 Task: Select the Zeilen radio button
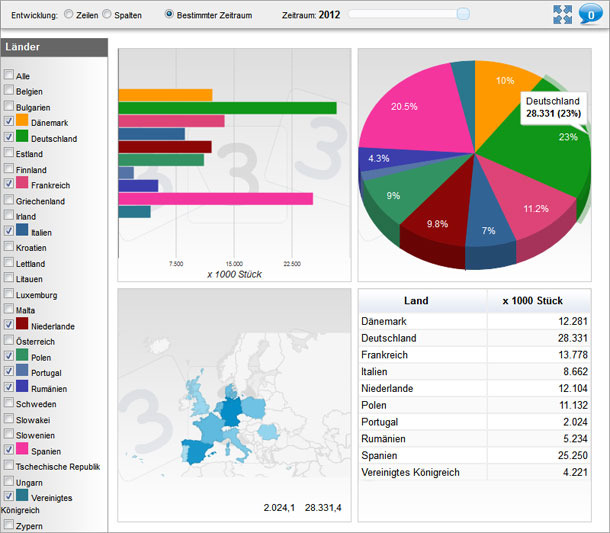[x=68, y=14]
